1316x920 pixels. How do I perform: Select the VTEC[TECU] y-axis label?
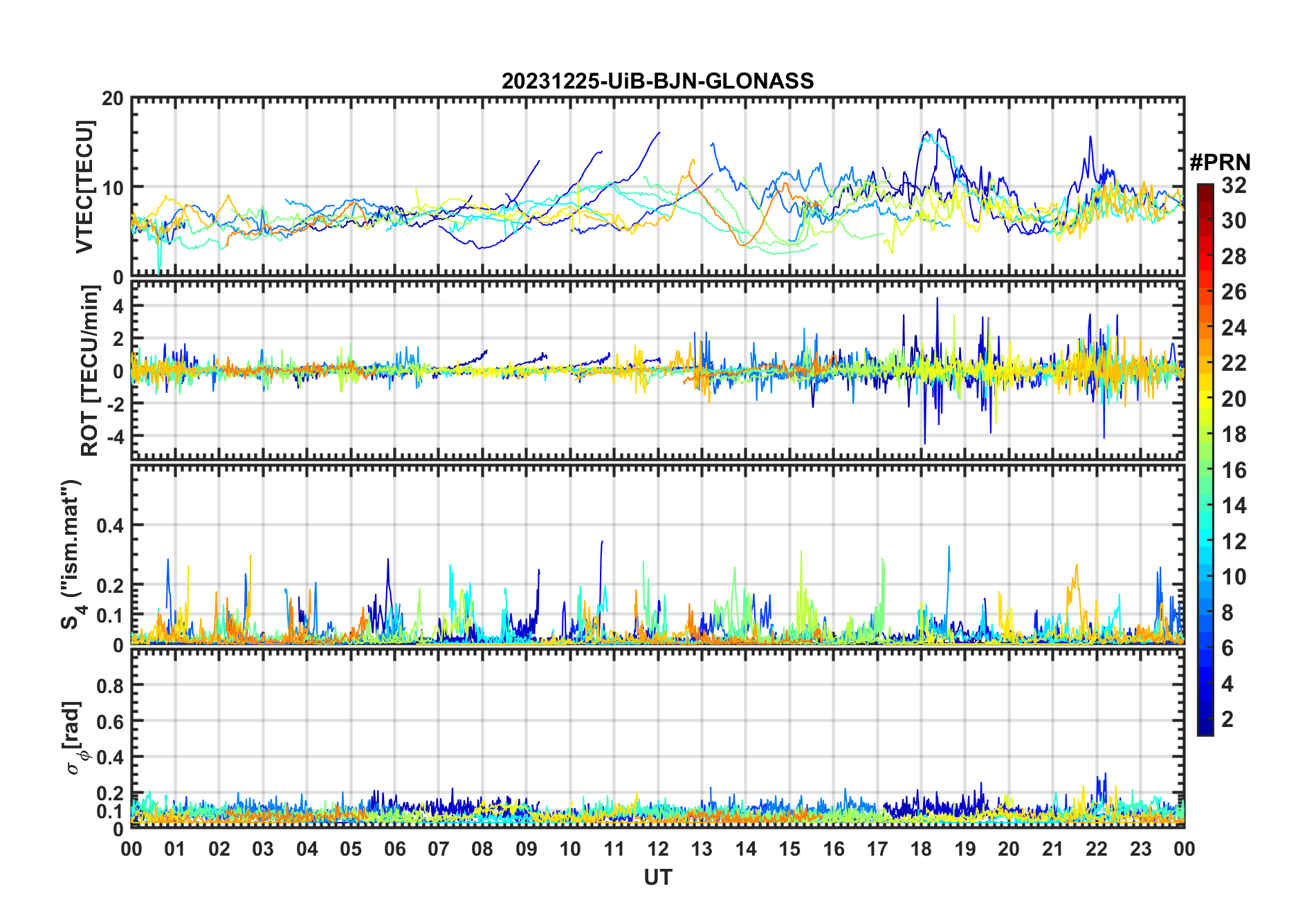84,187
